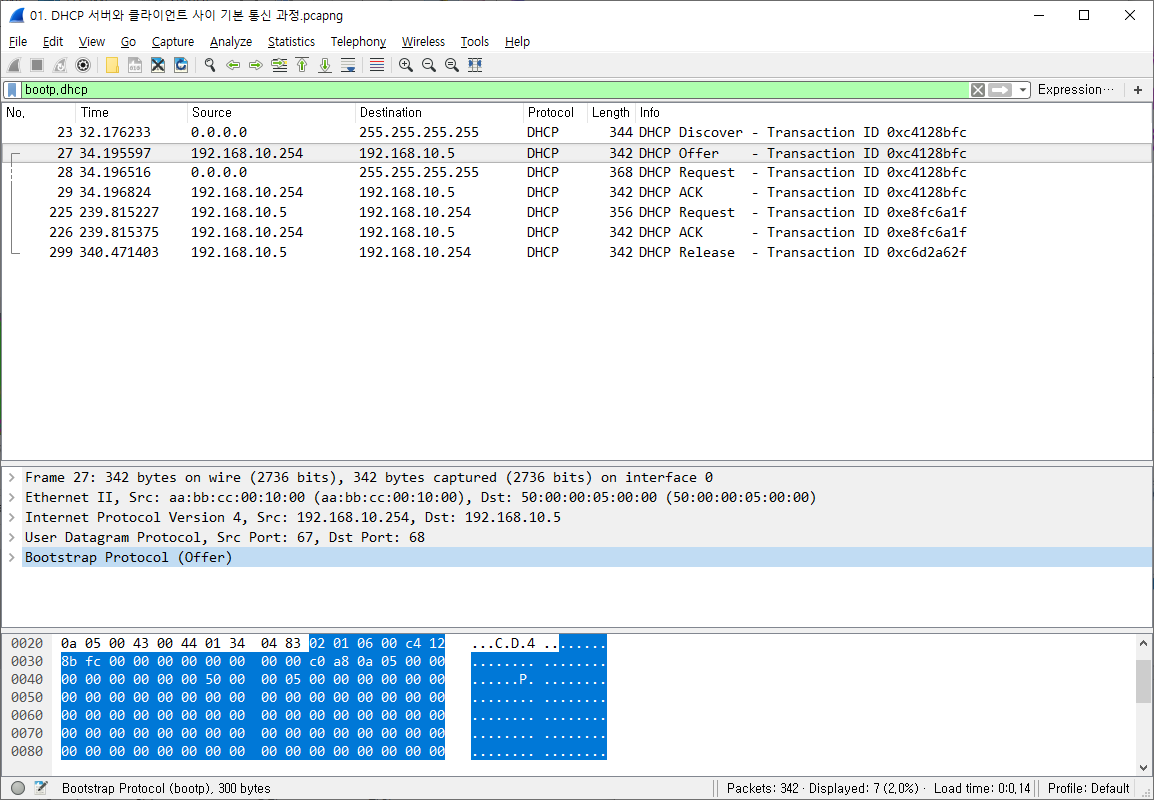1154x800 pixels.
Task: Click the hex pane vertical scrollbar thumb
Action: click(1143, 682)
